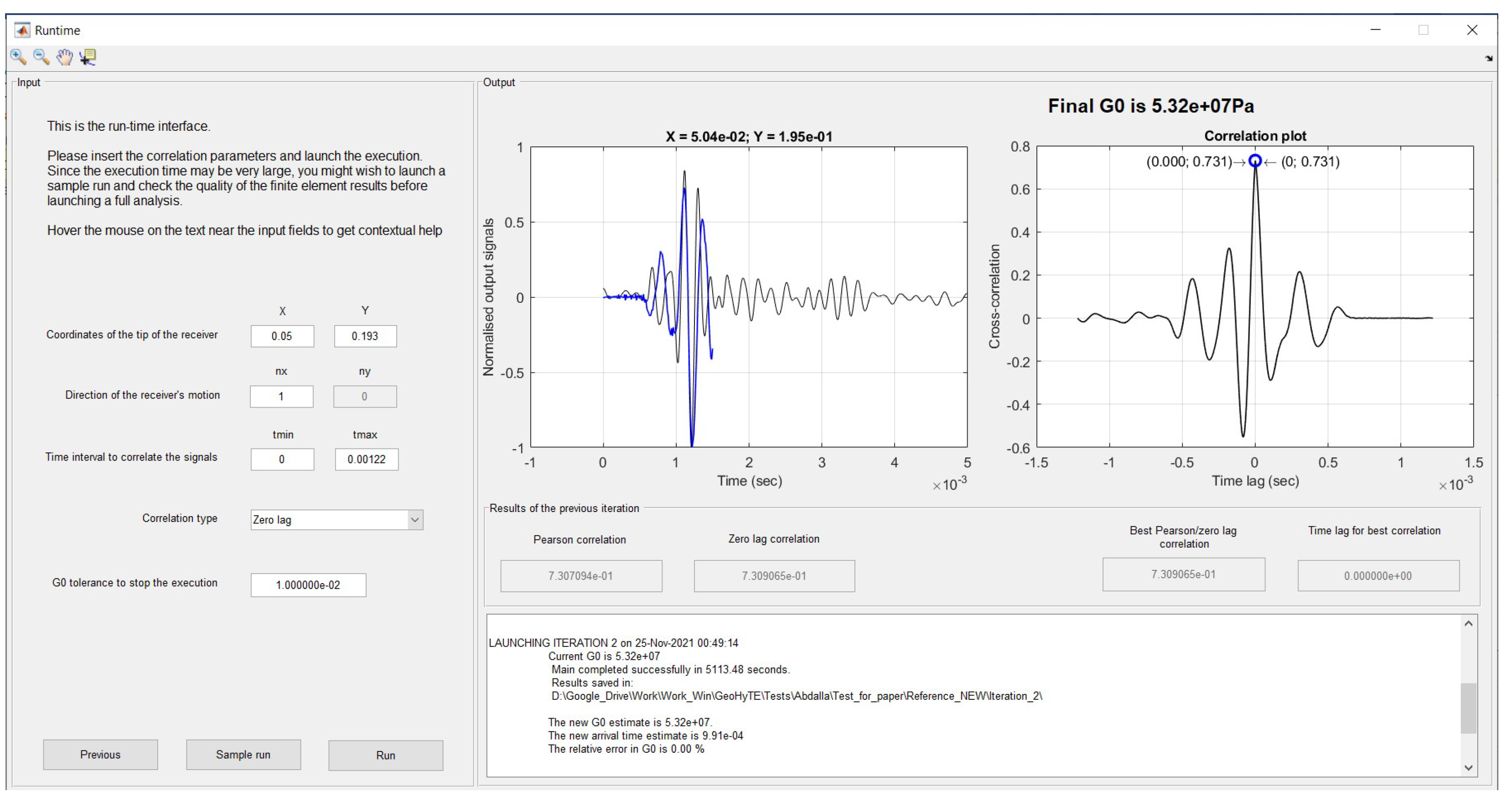Select the Zoom Out magnifier tool

click(41, 57)
